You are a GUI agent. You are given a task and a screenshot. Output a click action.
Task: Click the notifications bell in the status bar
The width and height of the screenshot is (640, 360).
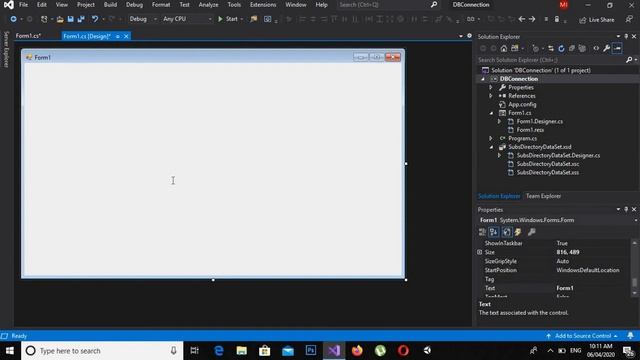click(x=630, y=336)
